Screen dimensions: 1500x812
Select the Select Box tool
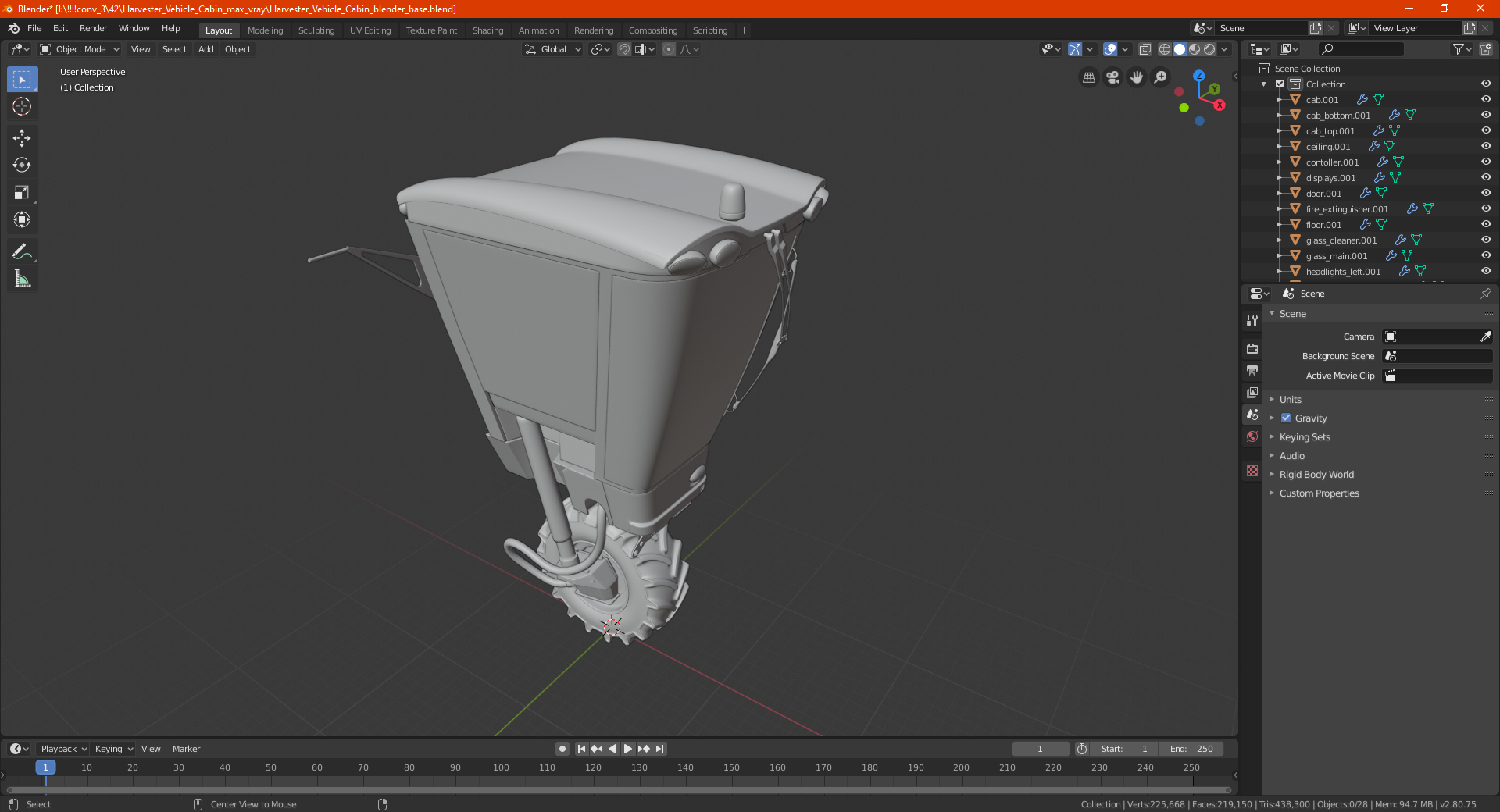click(x=22, y=80)
